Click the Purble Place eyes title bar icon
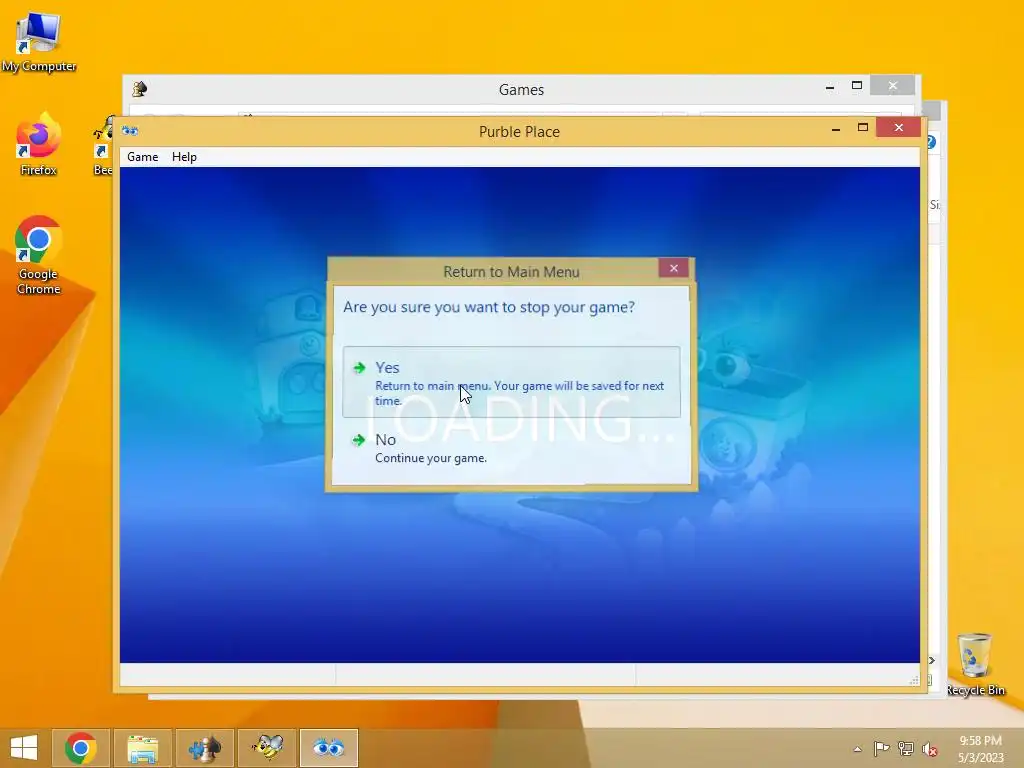Image resolution: width=1024 pixels, height=768 pixels. (x=130, y=131)
